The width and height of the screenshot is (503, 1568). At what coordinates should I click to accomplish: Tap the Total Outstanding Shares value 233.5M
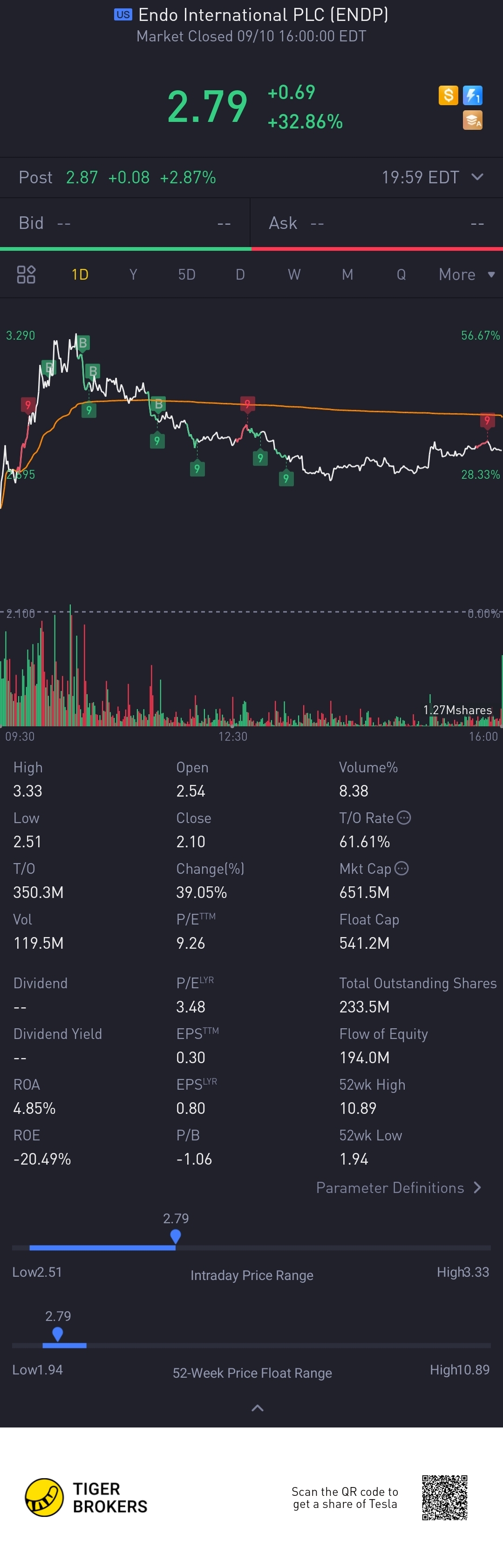click(x=364, y=1007)
